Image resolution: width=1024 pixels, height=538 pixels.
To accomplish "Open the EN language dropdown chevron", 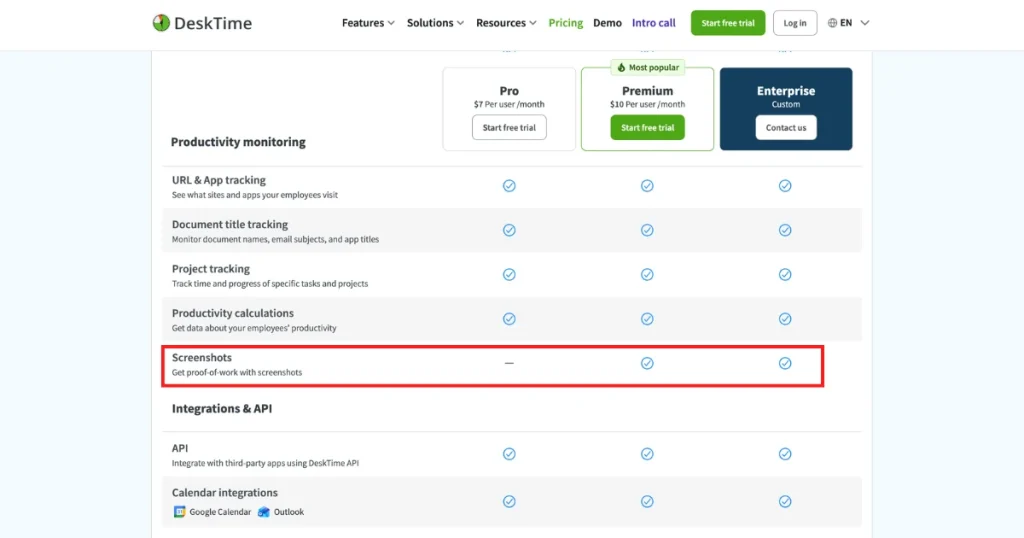I will (865, 23).
